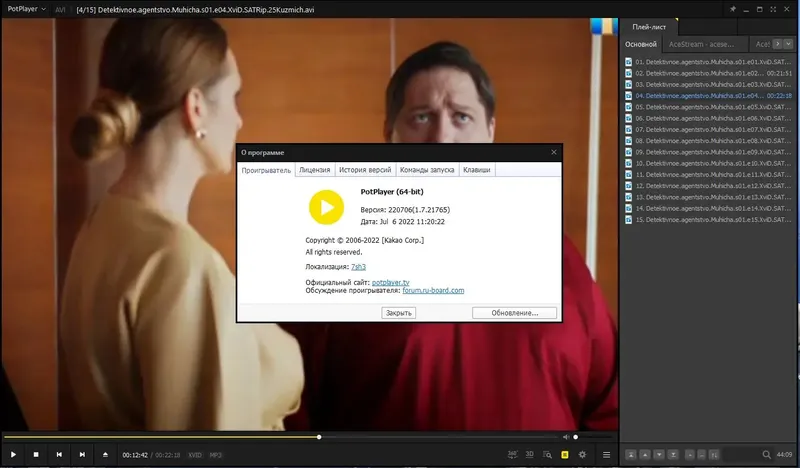The height and width of the screenshot is (468, 800).
Task: Select playlist item 08 e08
Action: [709, 140]
